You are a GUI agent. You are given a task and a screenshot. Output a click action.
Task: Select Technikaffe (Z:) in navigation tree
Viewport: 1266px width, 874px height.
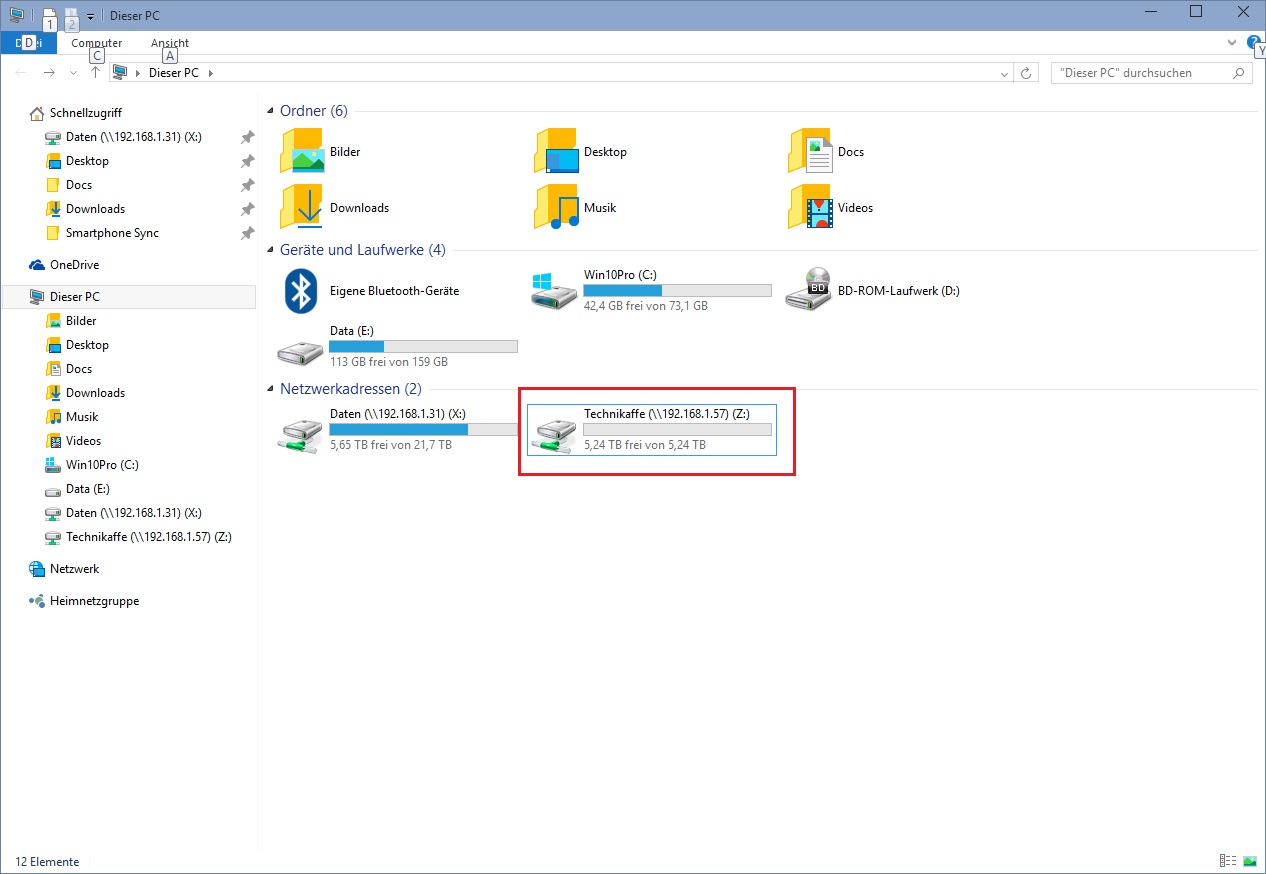(x=149, y=537)
